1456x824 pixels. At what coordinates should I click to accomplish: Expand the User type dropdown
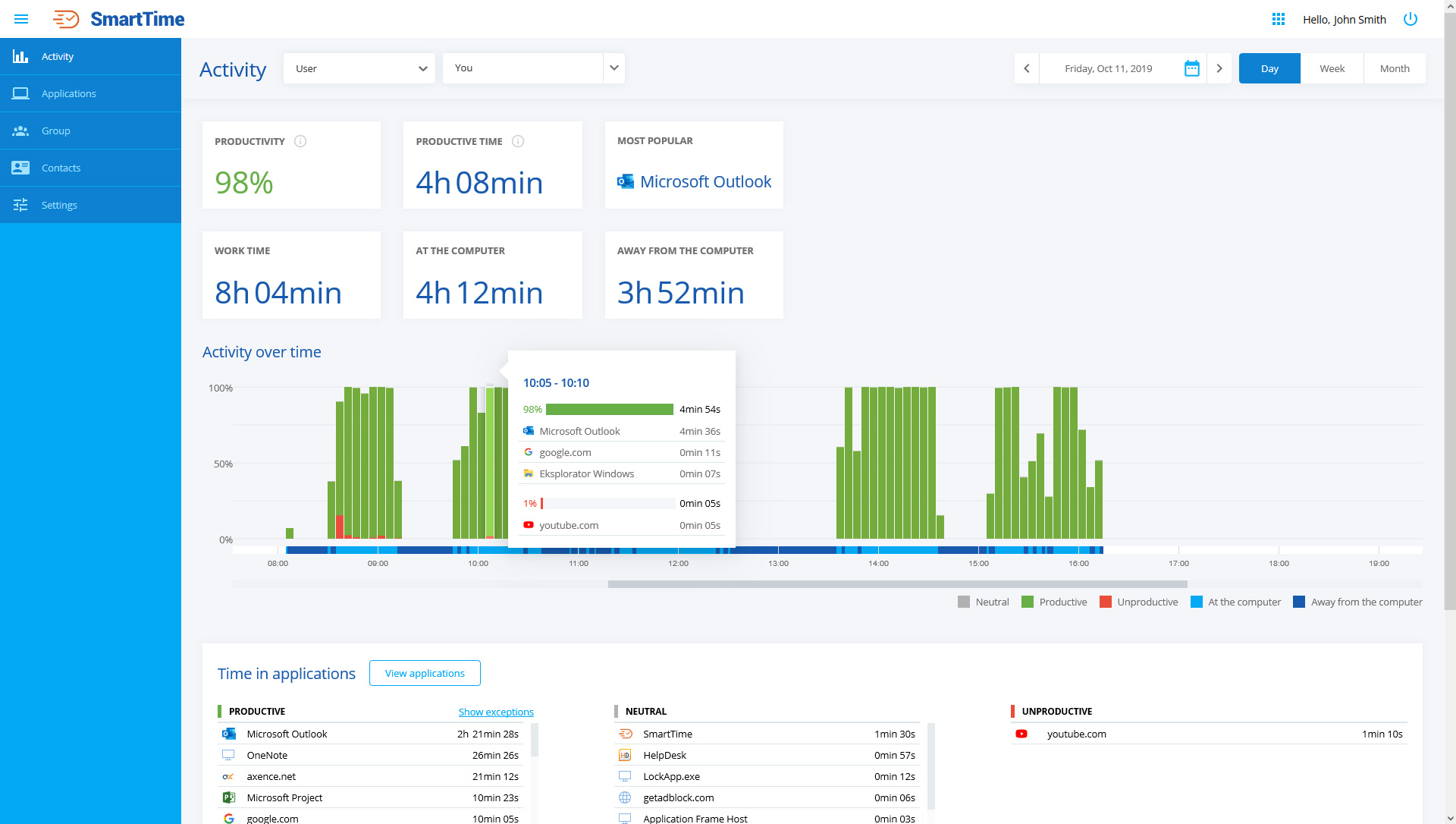coord(359,68)
